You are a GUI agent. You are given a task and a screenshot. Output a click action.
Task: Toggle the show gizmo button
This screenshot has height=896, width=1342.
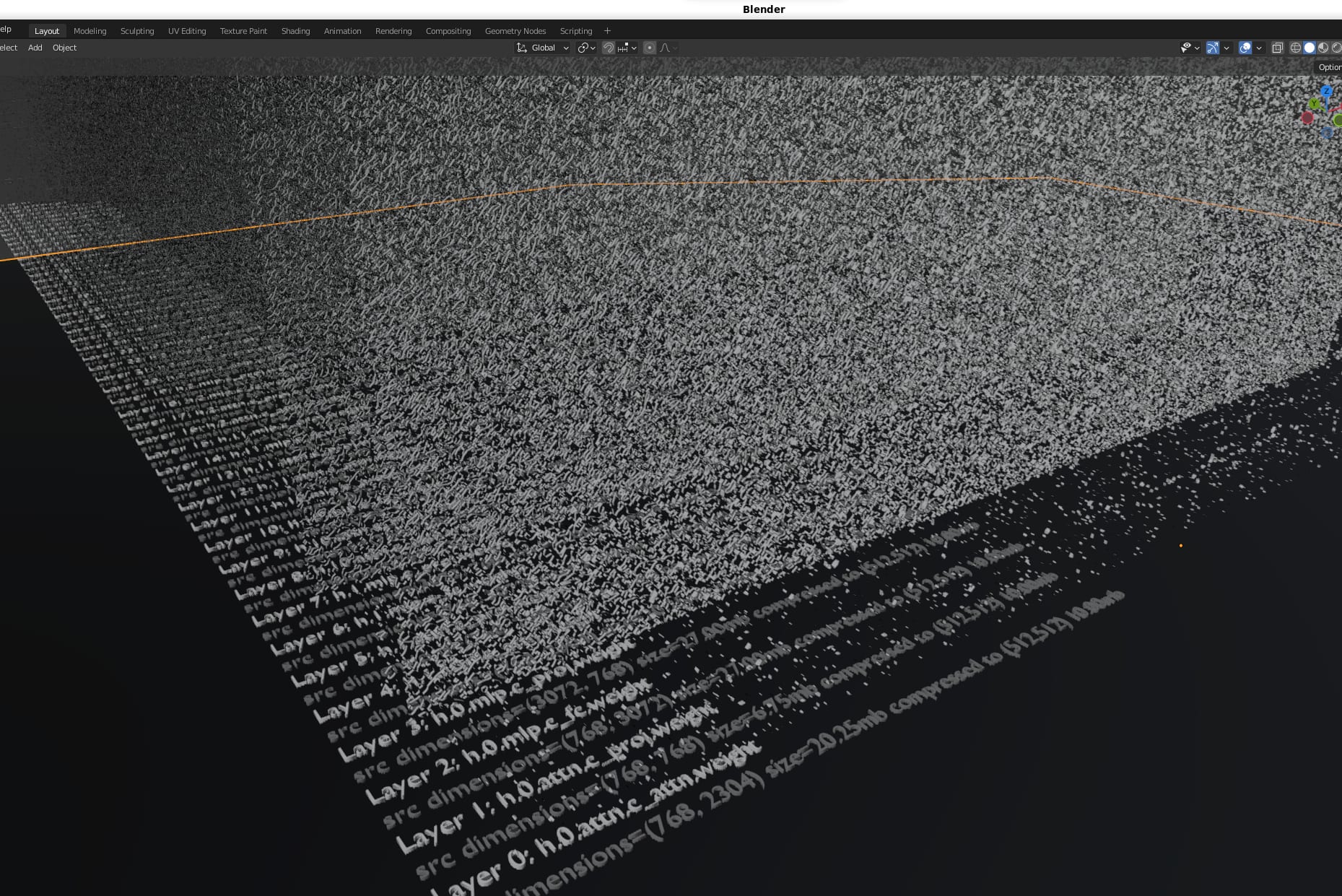tap(1213, 48)
